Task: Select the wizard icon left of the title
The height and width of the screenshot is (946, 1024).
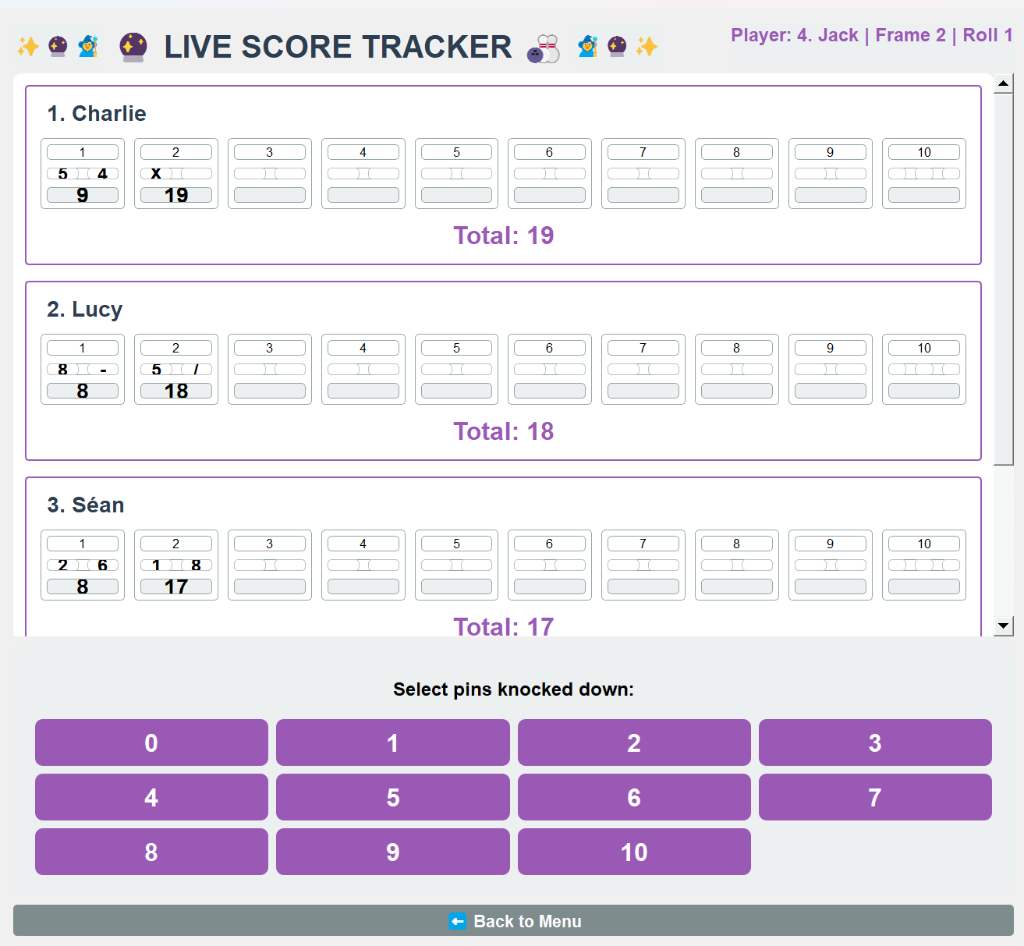Action: 88,46
